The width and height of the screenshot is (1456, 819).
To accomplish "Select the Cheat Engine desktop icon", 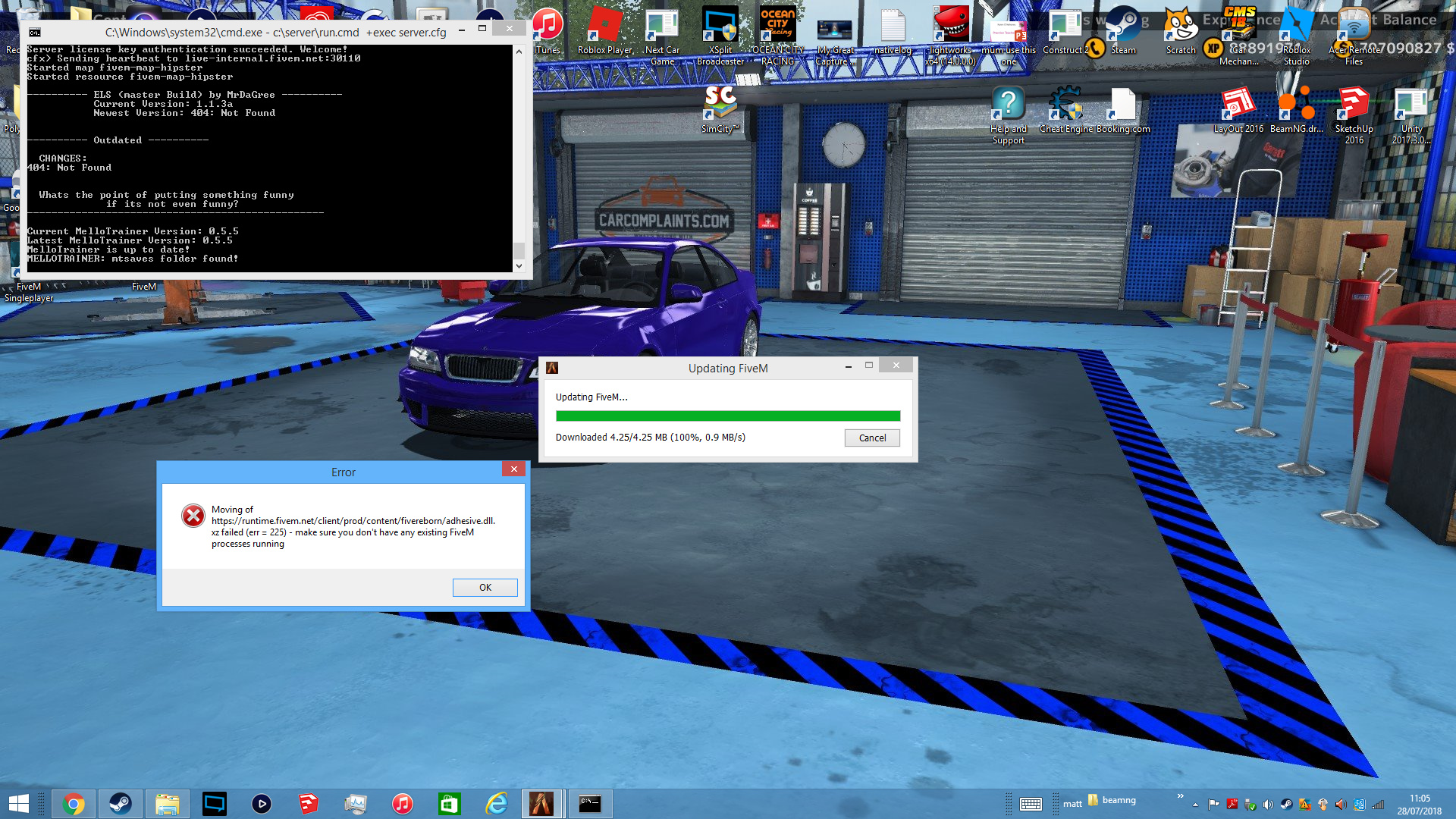I will (x=1065, y=111).
